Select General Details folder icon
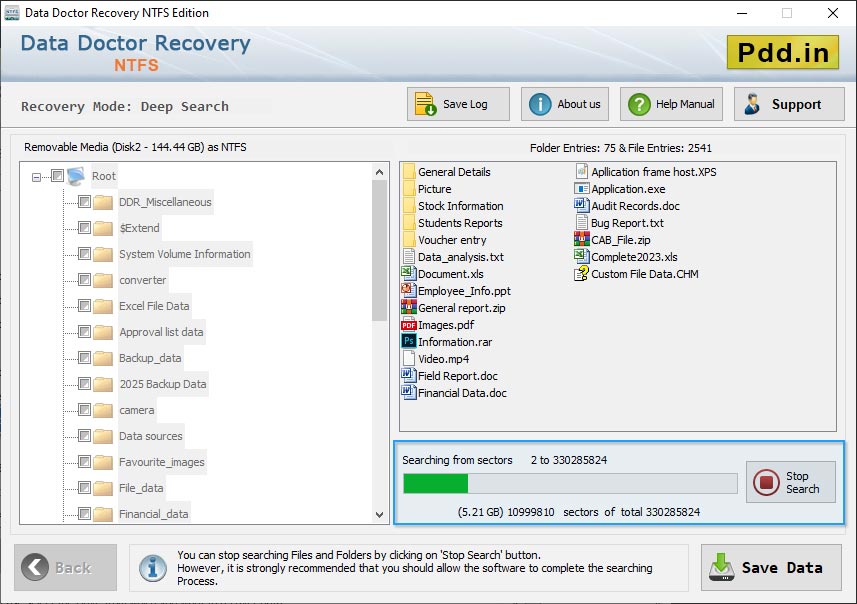 (409, 172)
